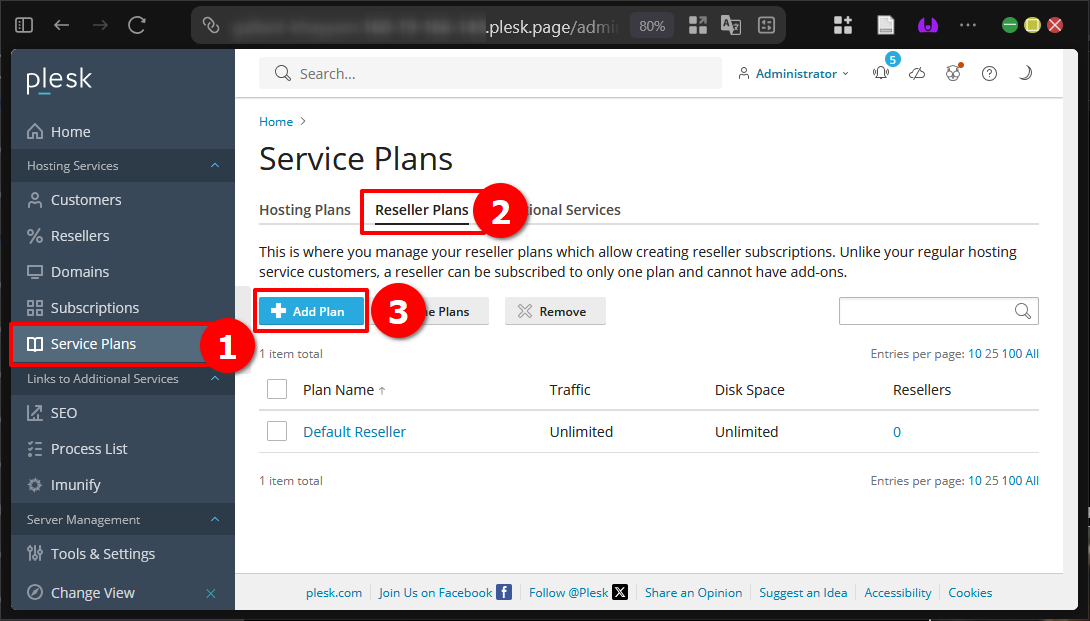The width and height of the screenshot is (1090, 621).
Task: Click the 80% zoom level indicator
Action: (x=652, y=26)
